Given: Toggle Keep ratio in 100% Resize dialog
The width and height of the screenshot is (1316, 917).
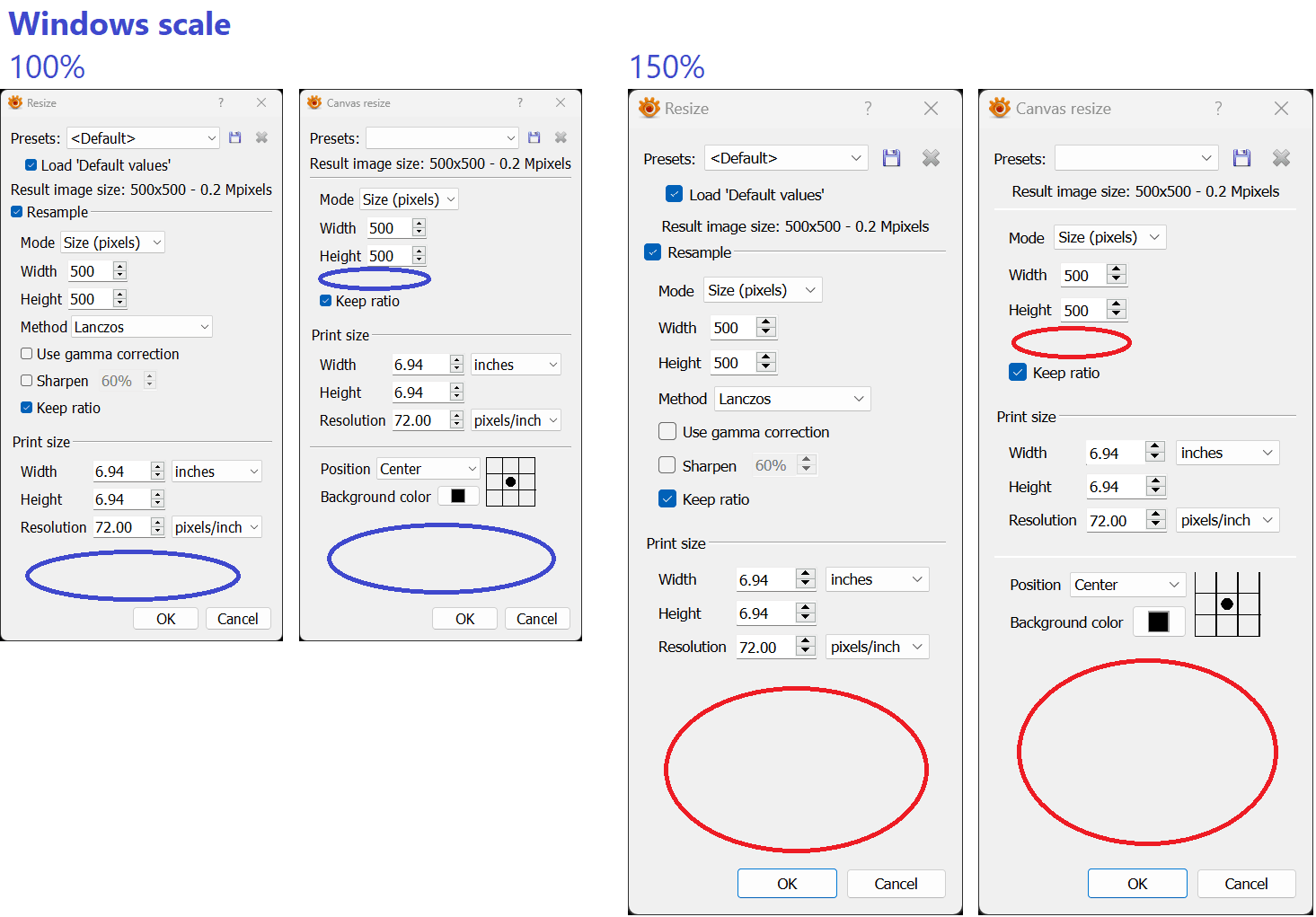Looking at the screenshot, I should (x=27, y=408).
